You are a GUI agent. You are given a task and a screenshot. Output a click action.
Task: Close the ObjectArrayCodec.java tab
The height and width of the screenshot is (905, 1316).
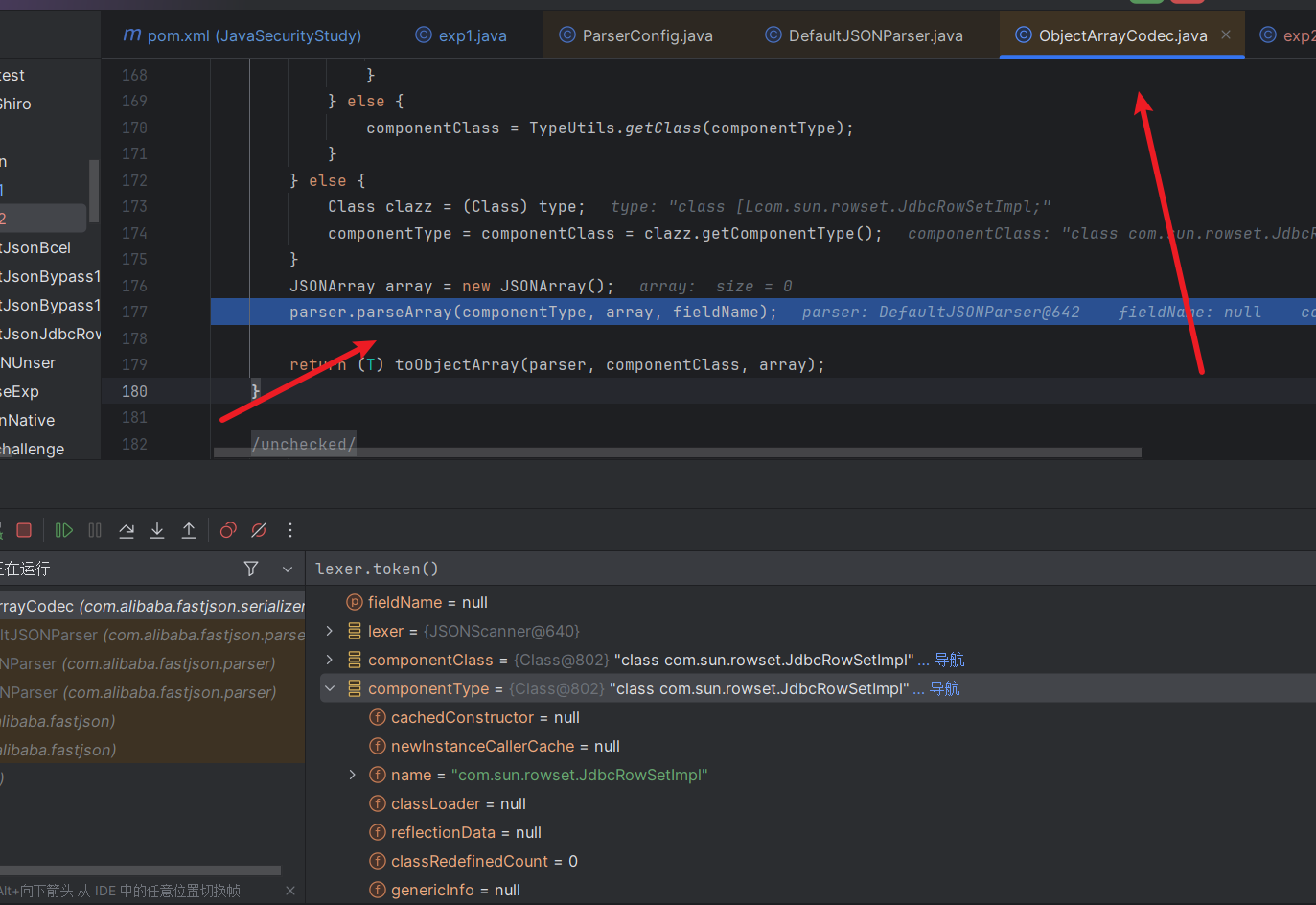coord(1226,35)
